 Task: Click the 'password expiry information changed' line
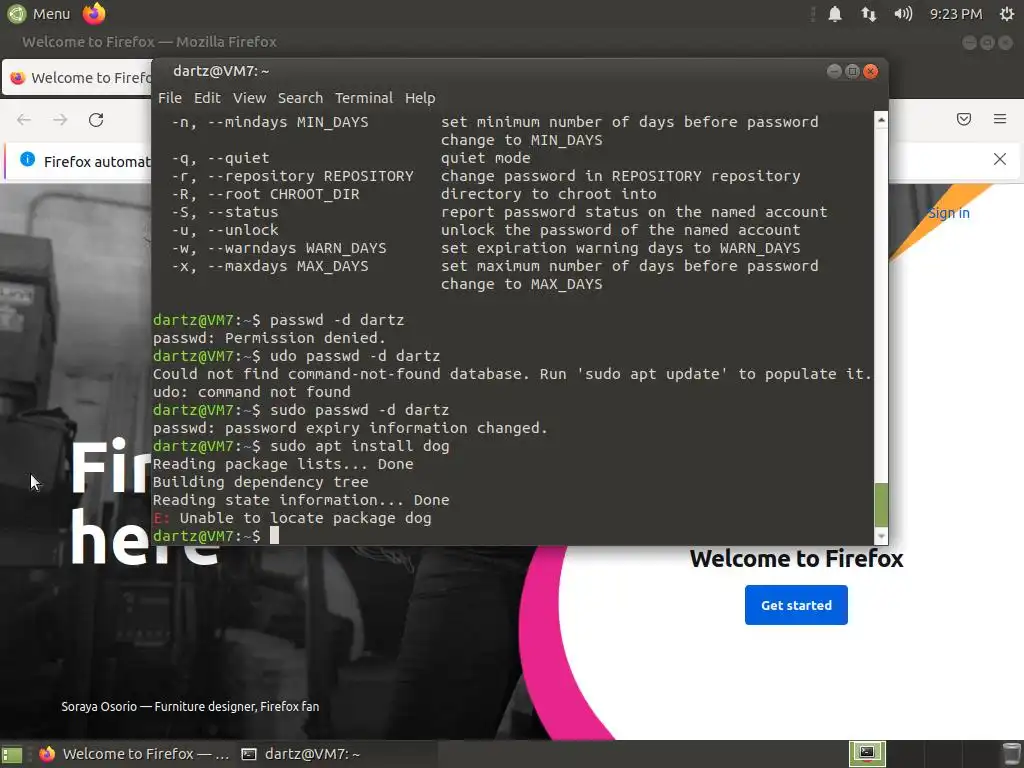350,428
